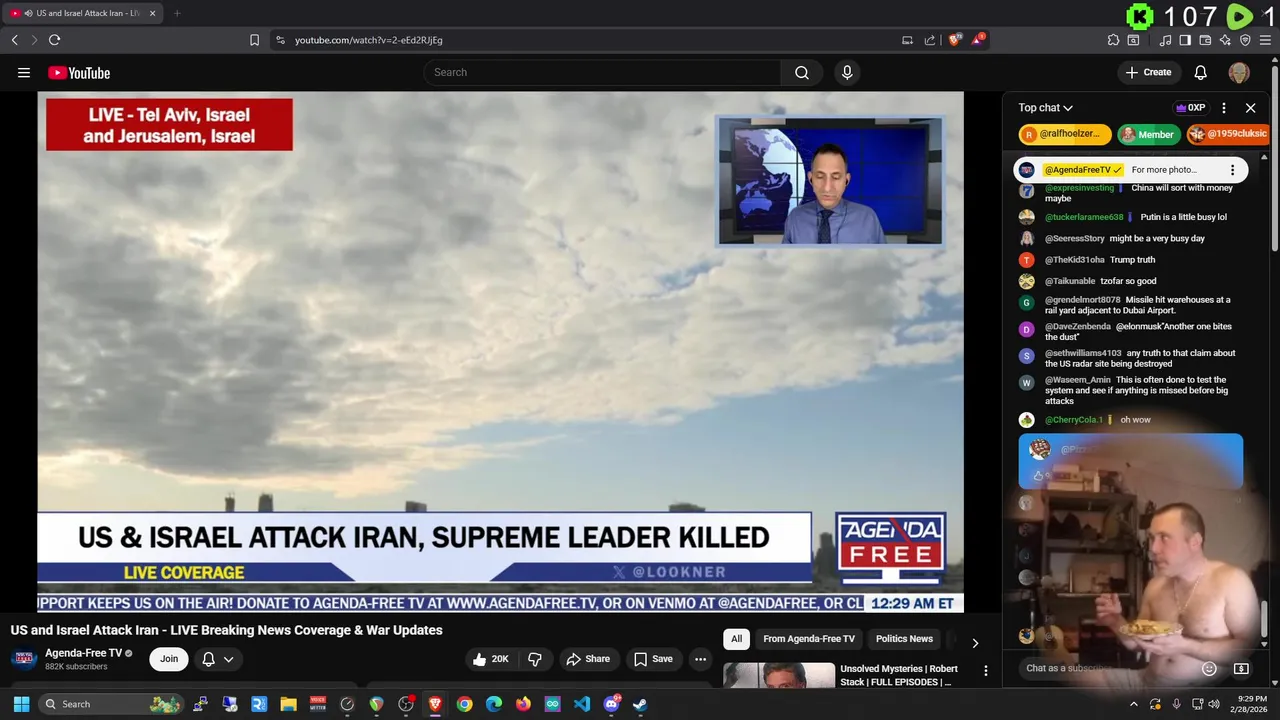The image size is (1280, 720).
Task: Click the Share button
Action: point(588,659)
